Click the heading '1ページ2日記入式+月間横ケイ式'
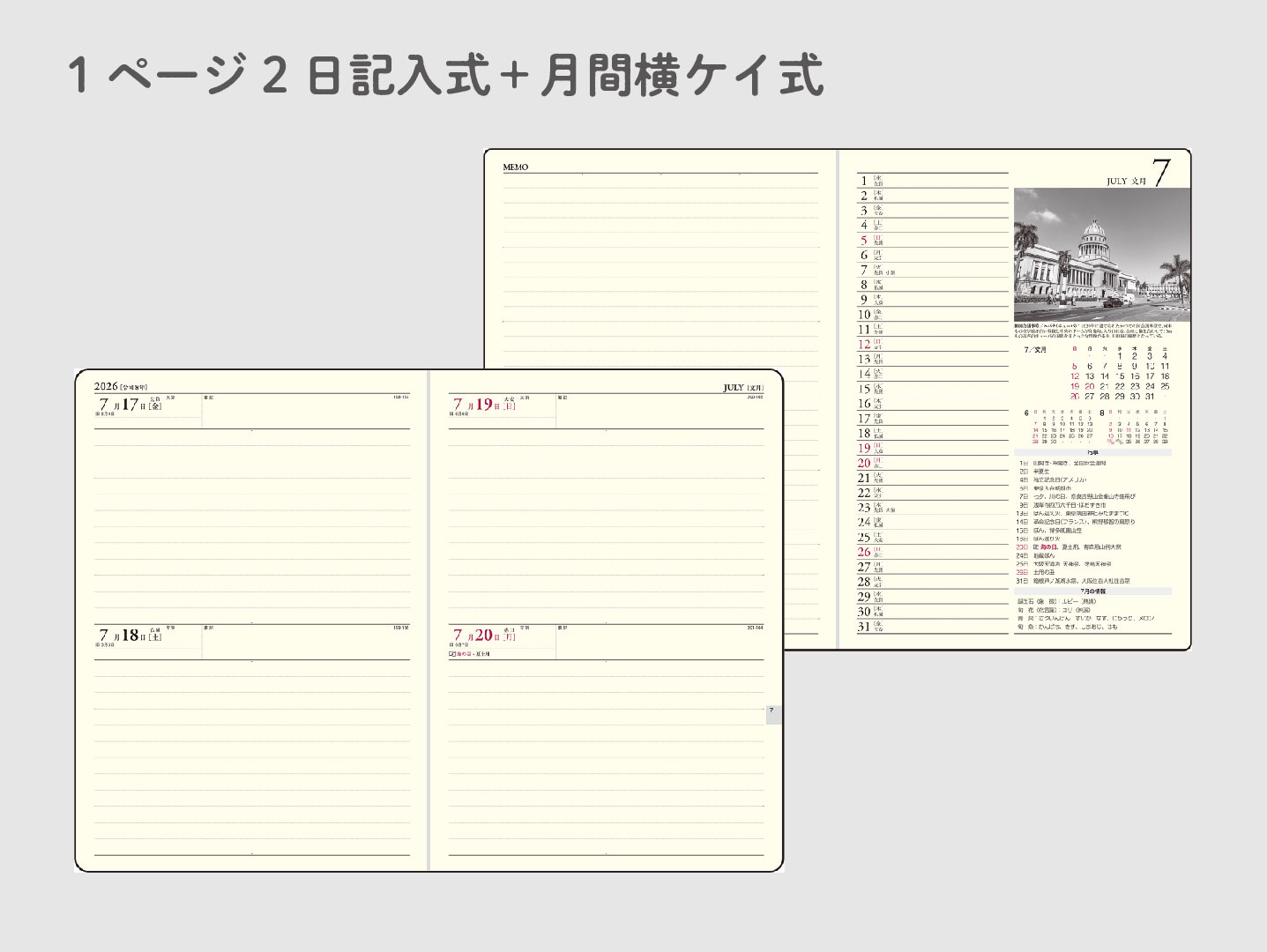Image resolution: width=1267 pixels, height=952 pixels. 445,75
